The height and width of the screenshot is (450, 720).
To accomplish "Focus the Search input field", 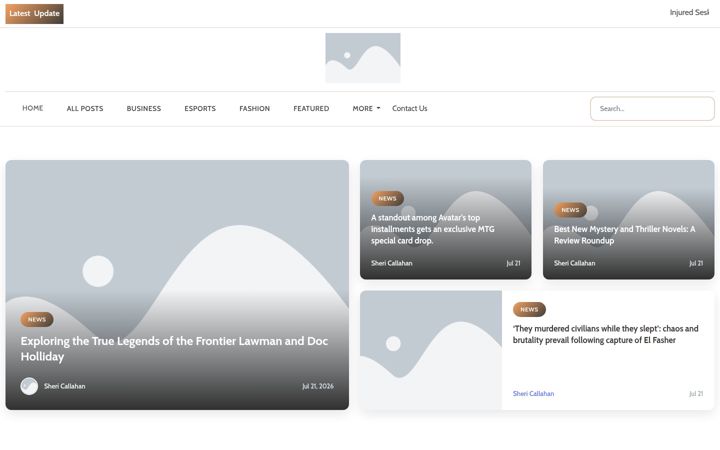I will (652, 109).
